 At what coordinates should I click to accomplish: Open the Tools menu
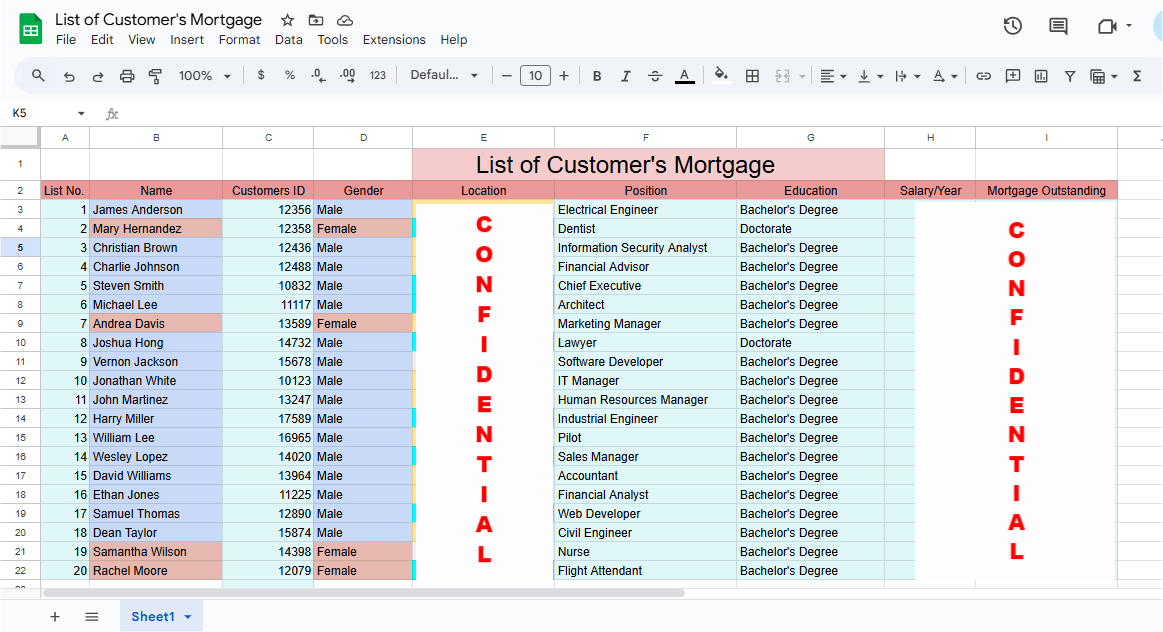[x=332, y=40]
